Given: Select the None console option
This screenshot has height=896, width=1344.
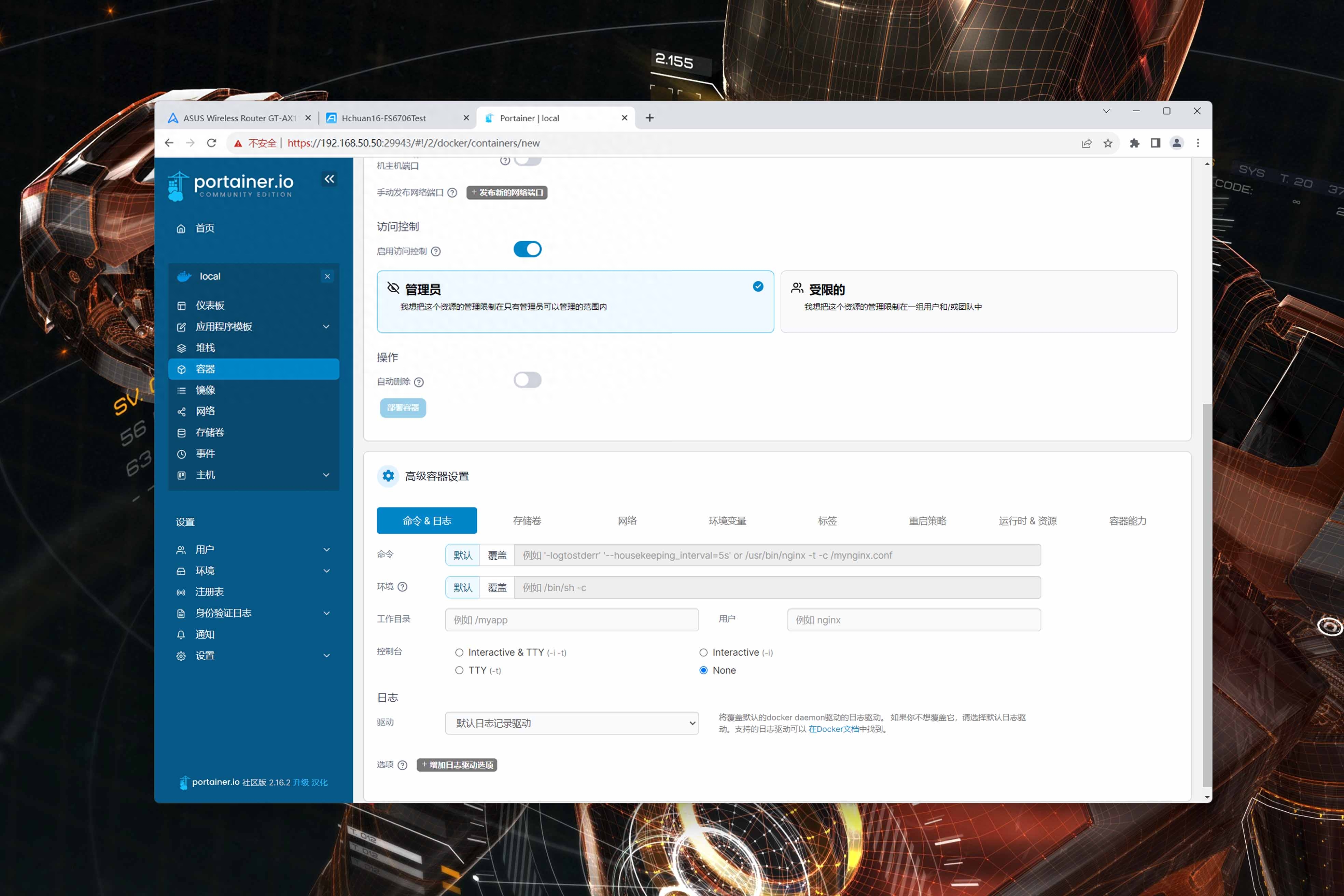Looking at the screenshot, I should [703, 670].
